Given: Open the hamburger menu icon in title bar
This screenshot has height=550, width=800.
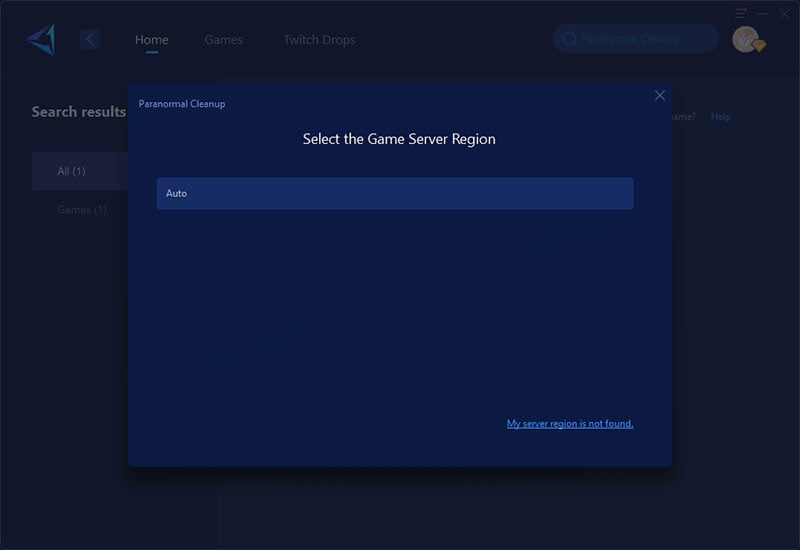Looking at the screenshot, I should pos(740,13).
